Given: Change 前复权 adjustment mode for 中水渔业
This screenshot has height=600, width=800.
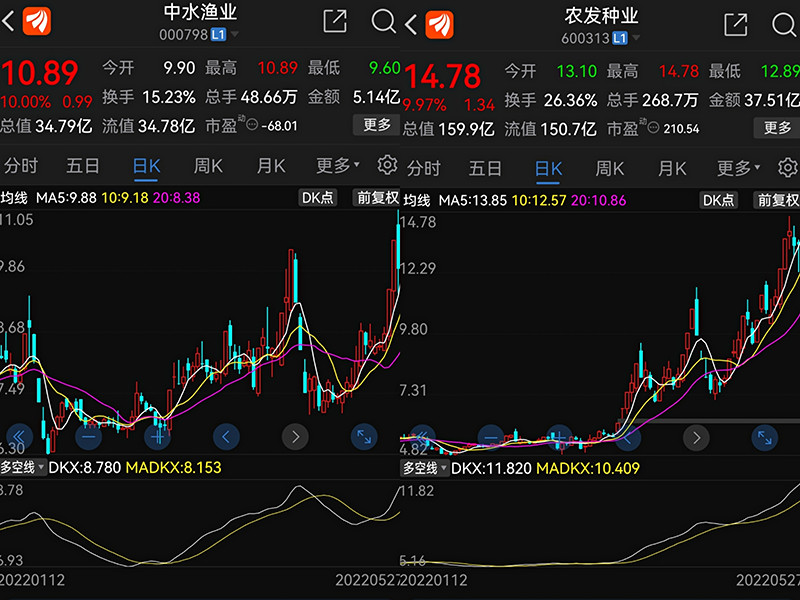Looking at the screenshot, I should coord(377,197).
